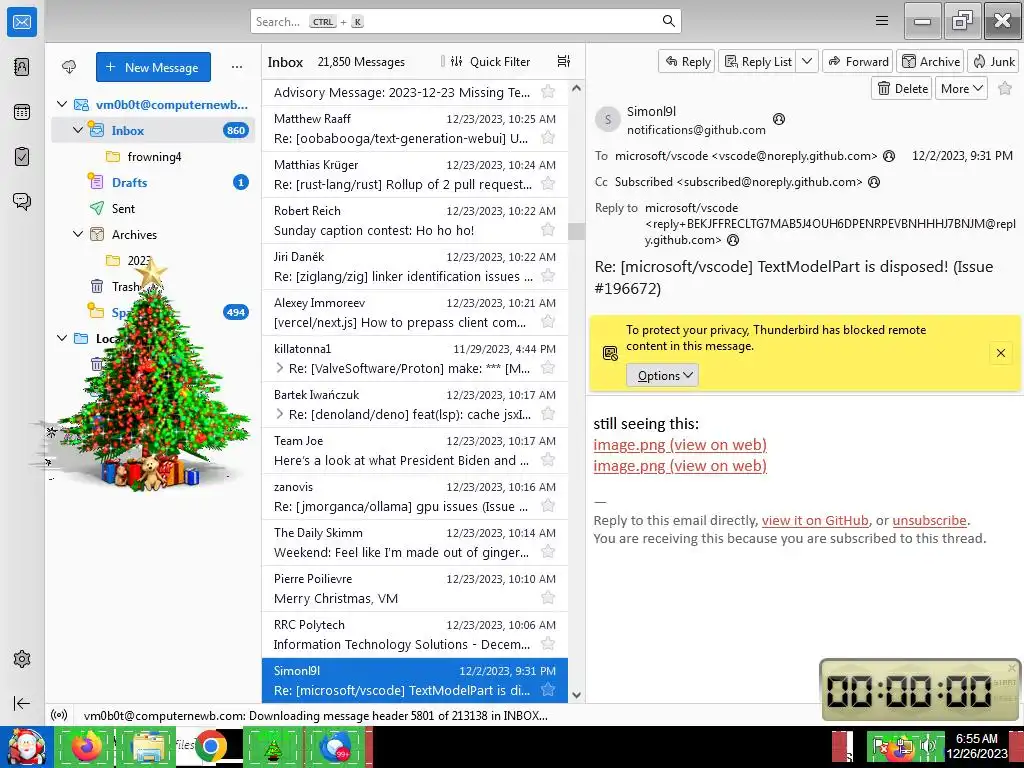The image size is (1024, 768).
Task: Click the Reply List button
Action: [x=758, y=61]
